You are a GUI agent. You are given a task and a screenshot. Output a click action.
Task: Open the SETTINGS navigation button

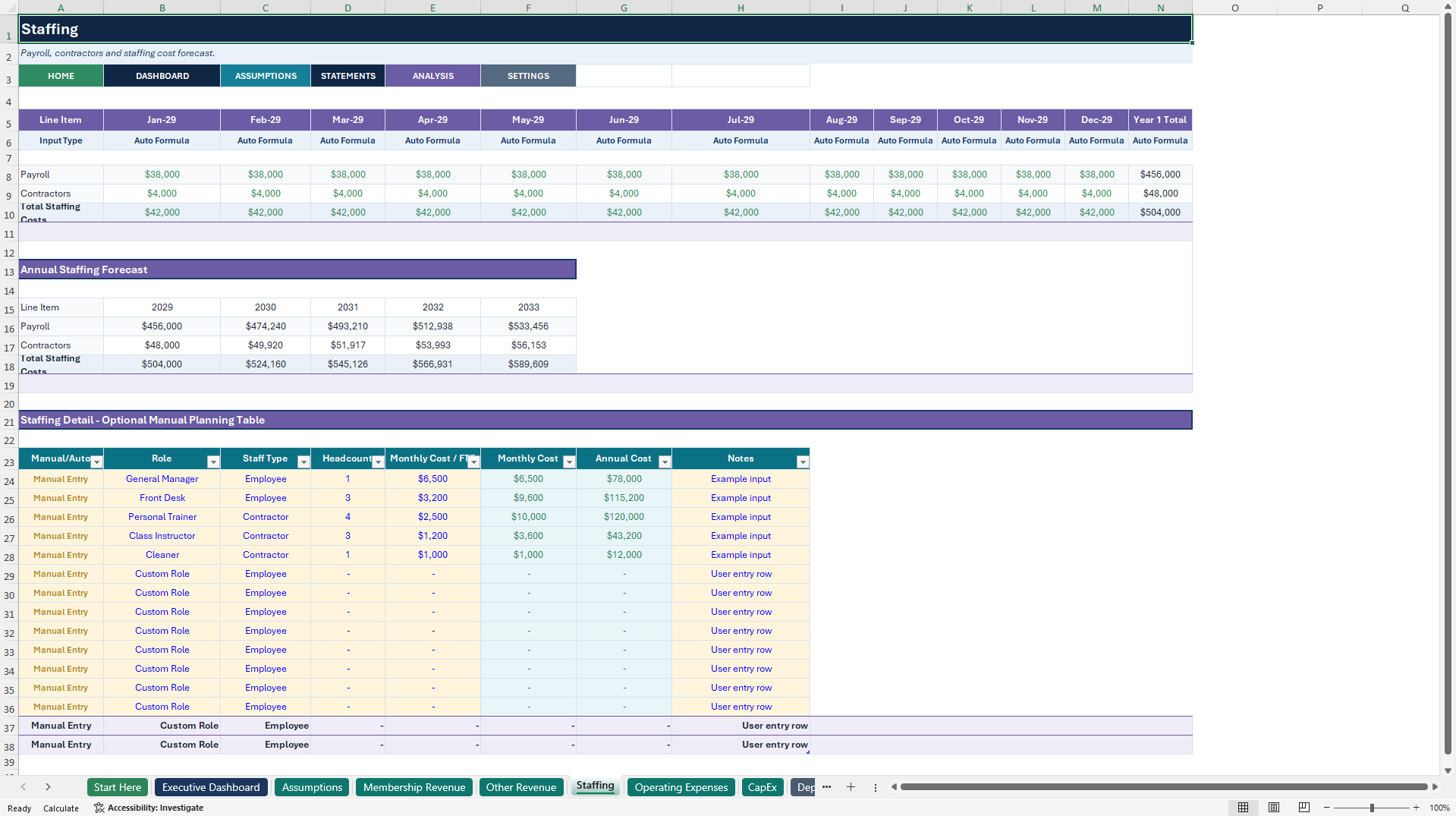tap(529, 76)
